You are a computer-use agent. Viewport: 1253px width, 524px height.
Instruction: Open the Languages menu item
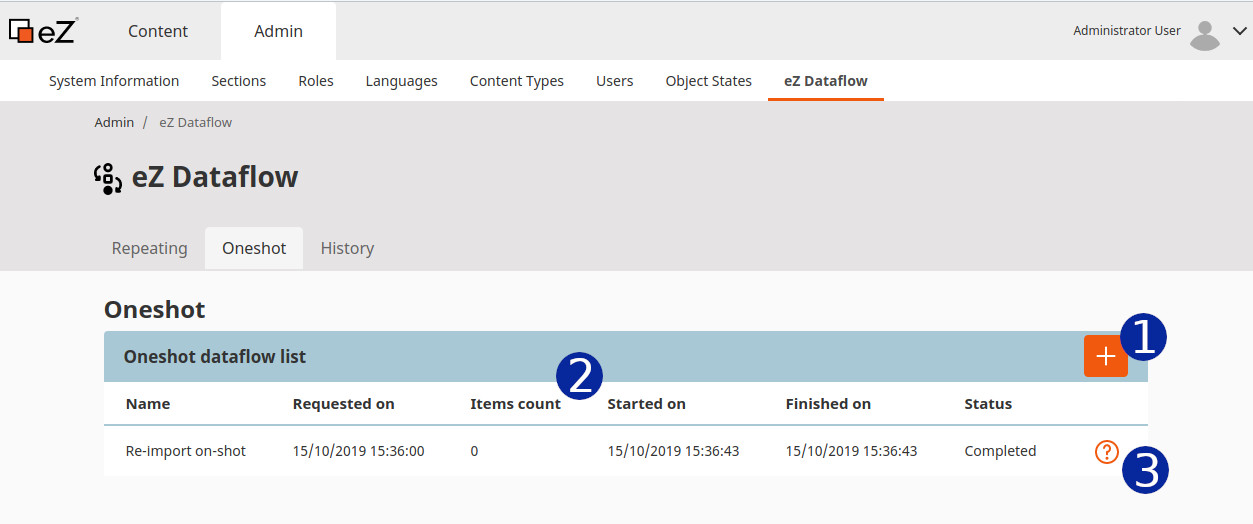click(x=402, y=81)
